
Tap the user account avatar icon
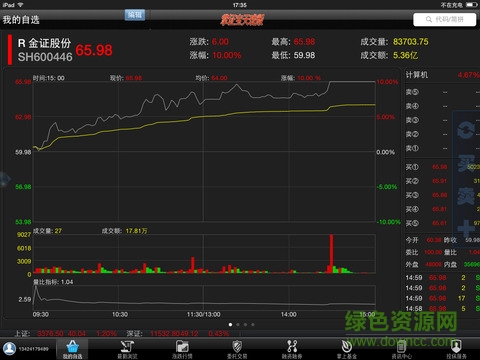(x=9, y=349)
